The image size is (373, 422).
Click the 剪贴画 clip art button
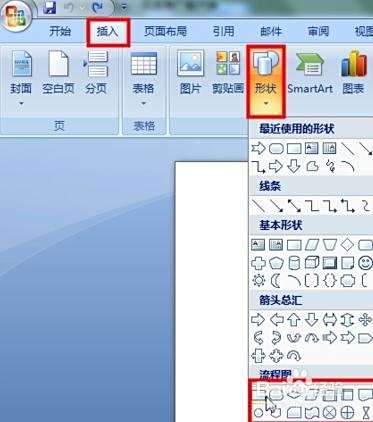228,73
